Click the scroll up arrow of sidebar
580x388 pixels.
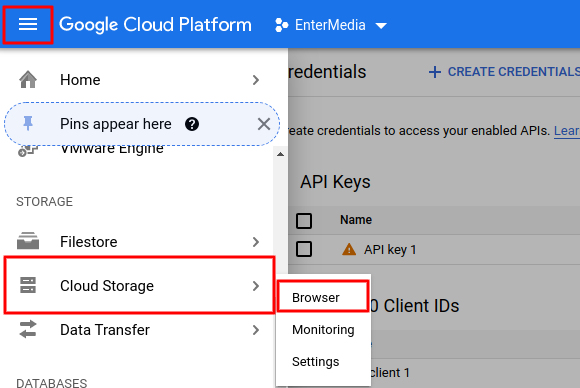coord(280,154)
